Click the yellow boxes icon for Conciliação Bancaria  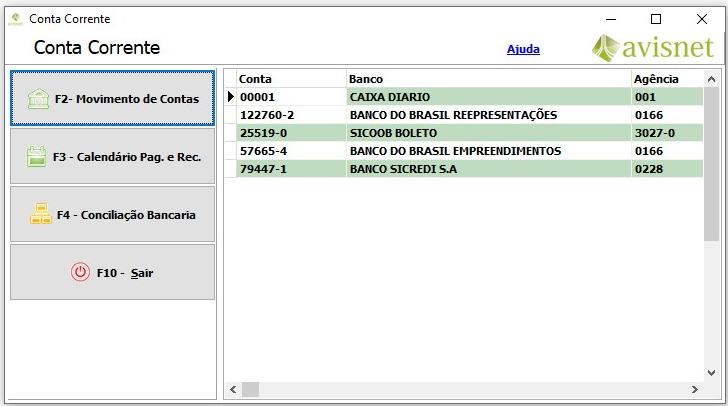[x=40, y=214]
